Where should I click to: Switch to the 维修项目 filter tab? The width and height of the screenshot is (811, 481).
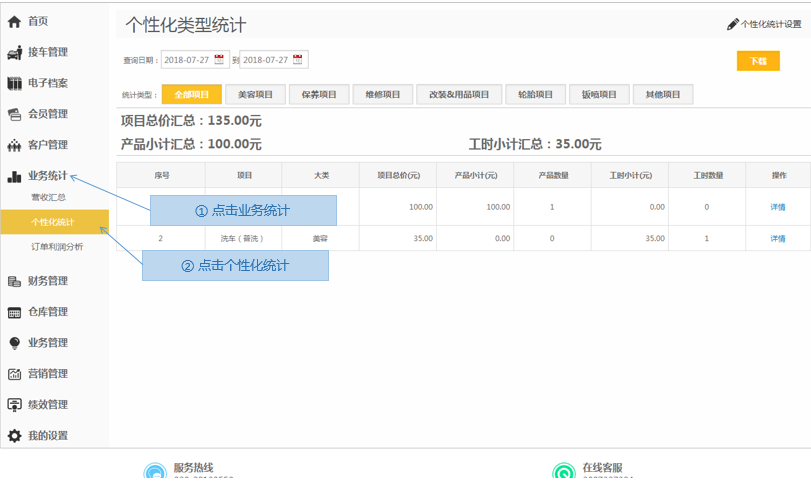click(x=382, y=95)
